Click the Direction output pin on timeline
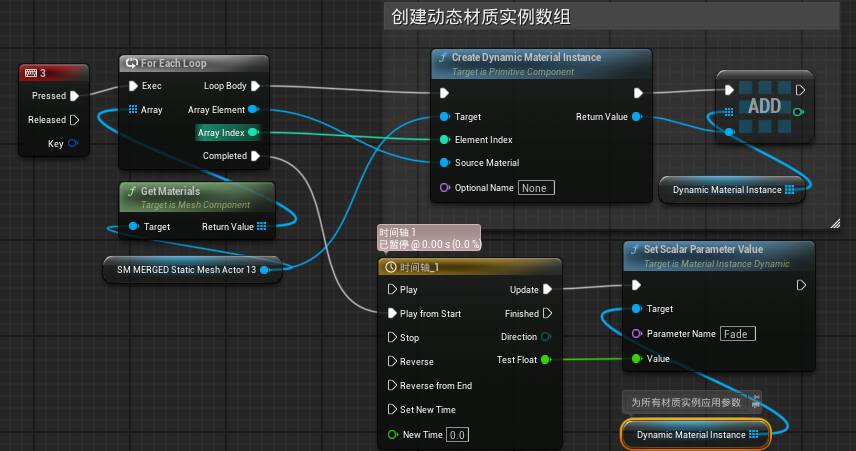The height and width of the screenshot is (451, 856). [x=546, y=337]
